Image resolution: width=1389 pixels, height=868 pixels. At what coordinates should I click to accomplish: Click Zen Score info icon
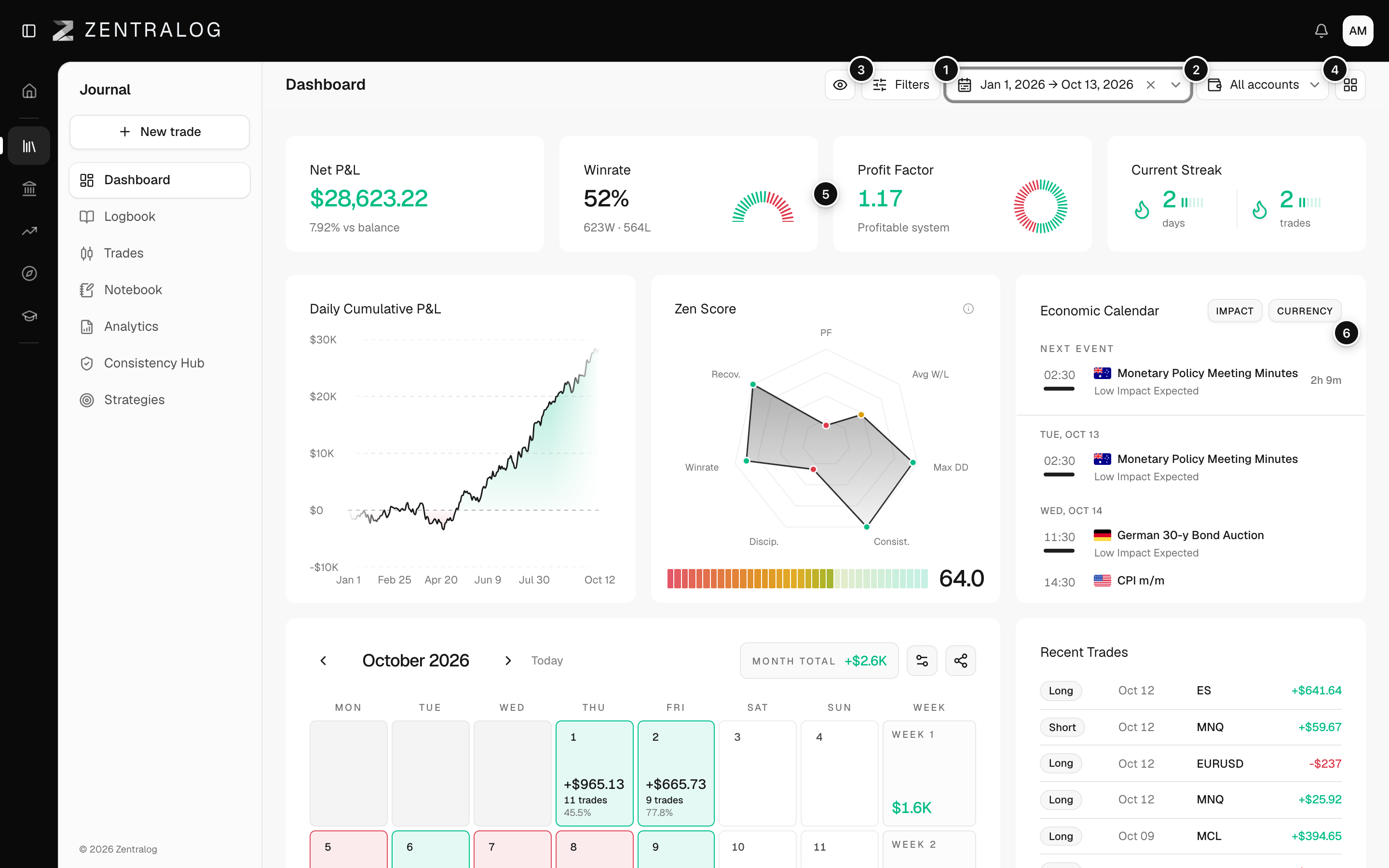coord(968,309)
